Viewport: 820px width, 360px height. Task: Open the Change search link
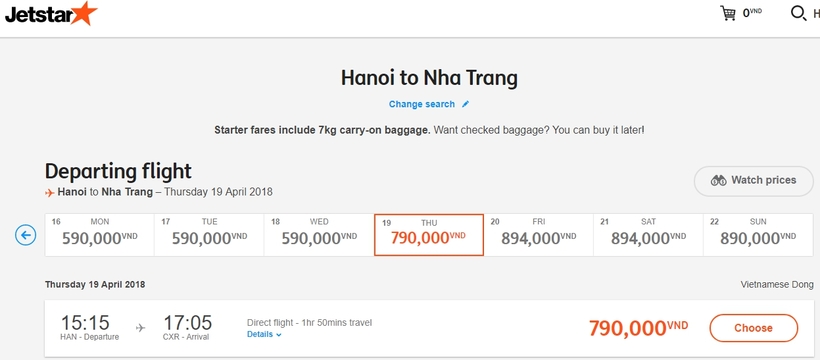point(422,104)
